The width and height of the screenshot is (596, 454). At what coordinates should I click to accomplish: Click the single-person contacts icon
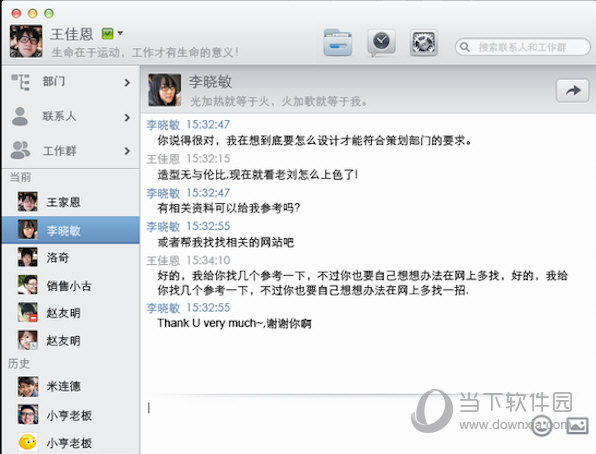click(20, 116)
